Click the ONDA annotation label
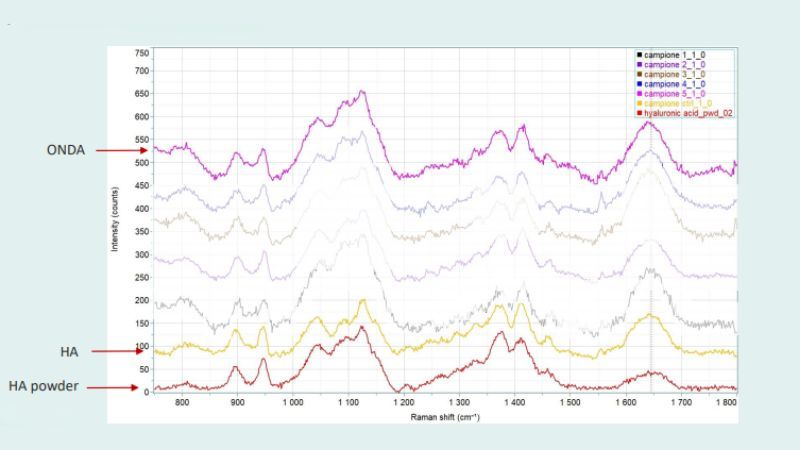 (66, 150)
